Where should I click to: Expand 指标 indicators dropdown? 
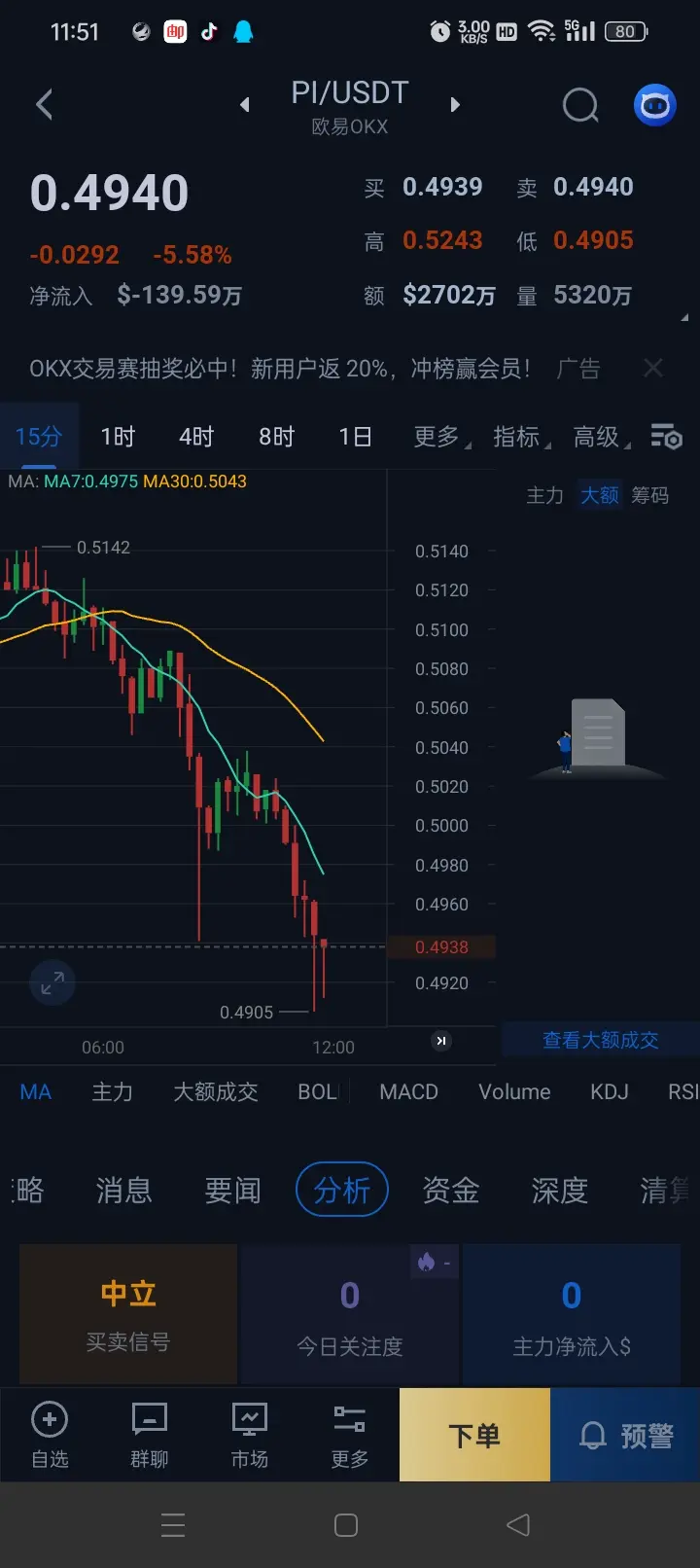tap(521, 437)
